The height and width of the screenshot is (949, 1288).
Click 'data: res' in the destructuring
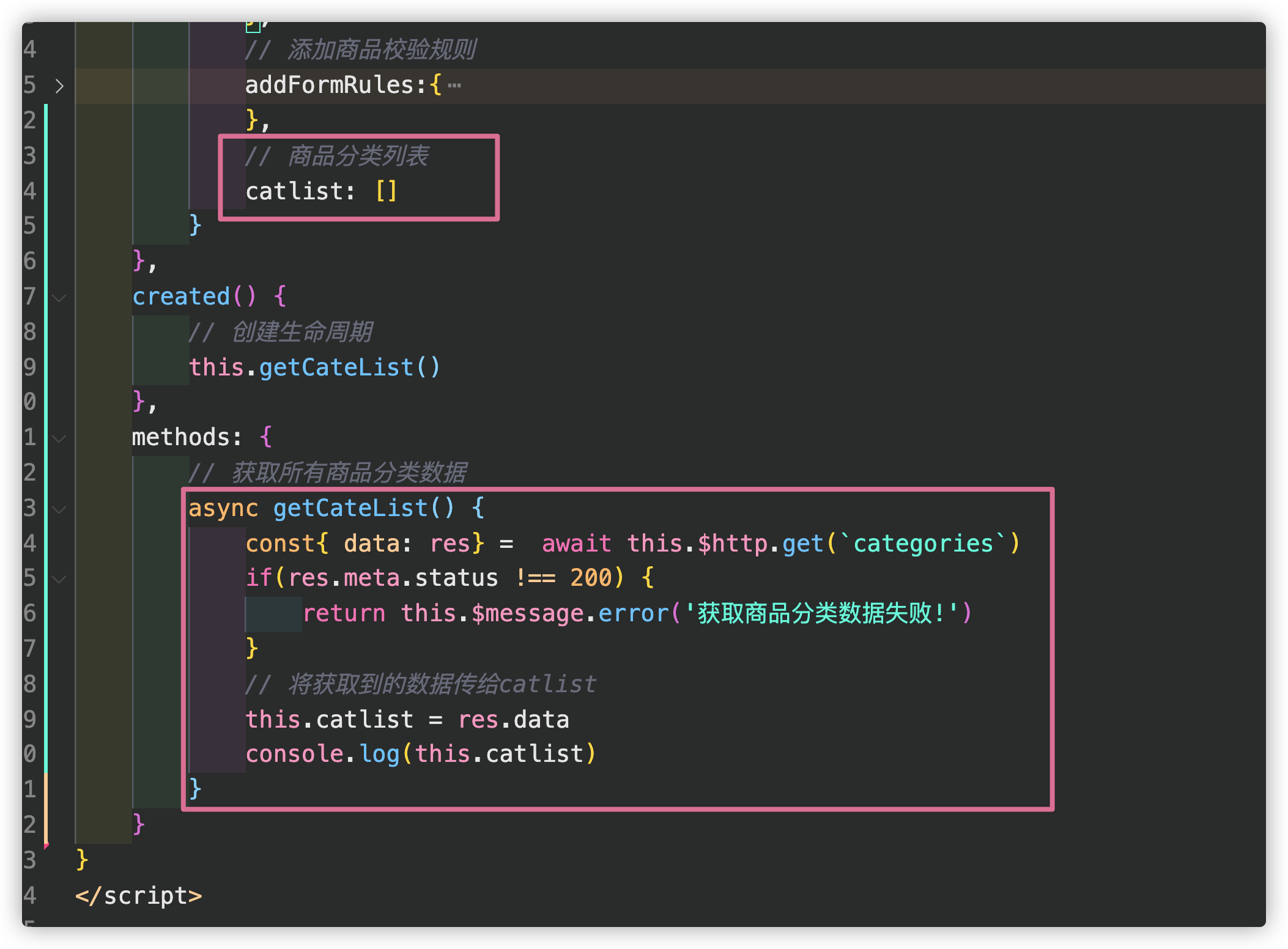407,544
